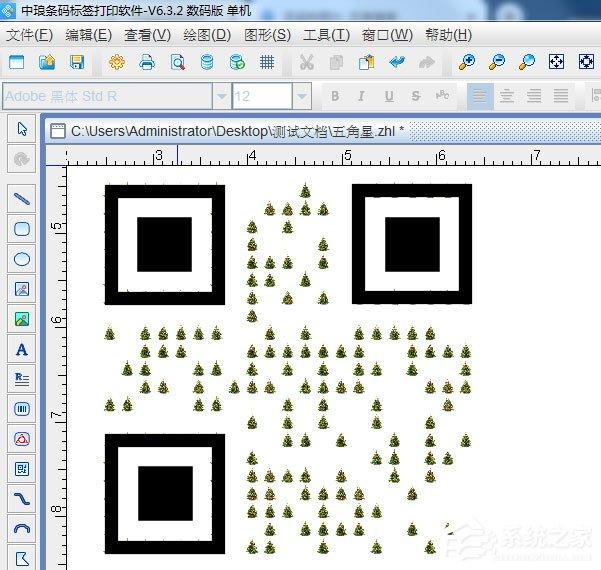This screenshot has width=601, height=570.
Task: Click the grey redo arrow
Action: (427, 62)
